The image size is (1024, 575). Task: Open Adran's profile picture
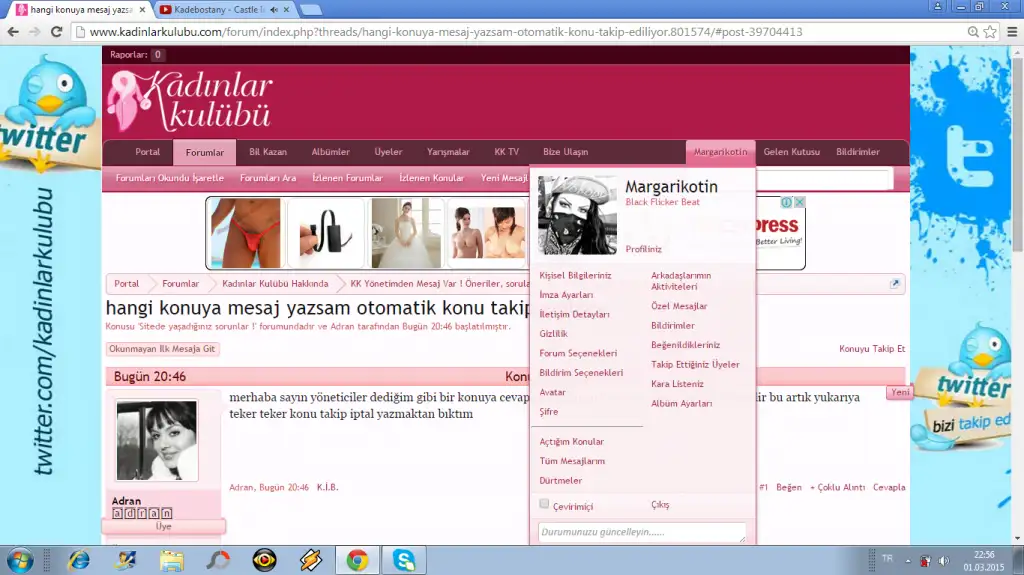click(157, 440)
